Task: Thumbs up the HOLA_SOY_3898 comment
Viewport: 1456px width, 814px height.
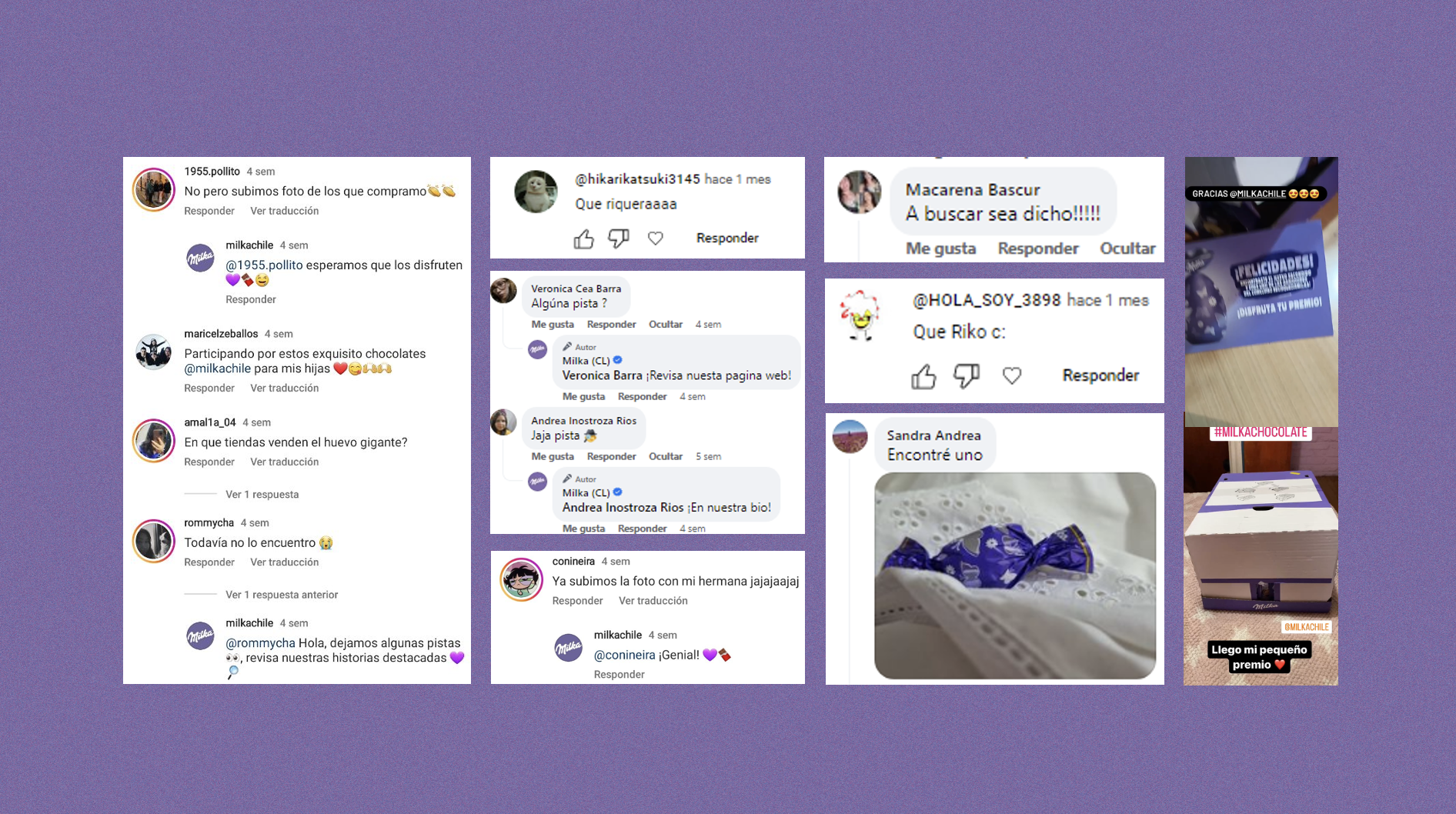Action: point(924,375)
